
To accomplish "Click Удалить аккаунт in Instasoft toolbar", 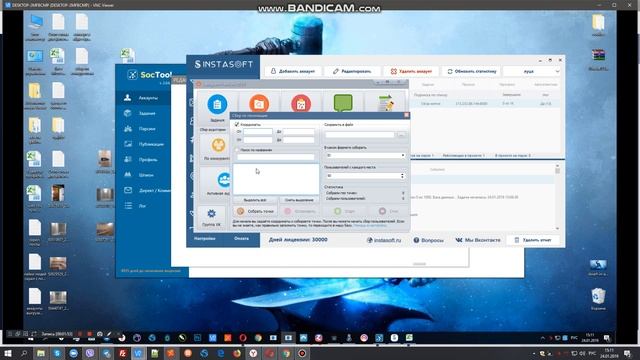I will [411, 71].
